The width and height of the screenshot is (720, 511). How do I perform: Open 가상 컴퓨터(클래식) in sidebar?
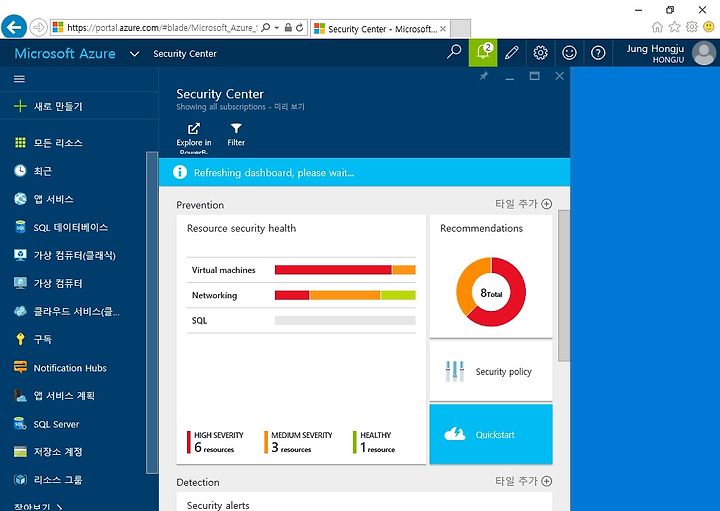click(x=65, y=255)
